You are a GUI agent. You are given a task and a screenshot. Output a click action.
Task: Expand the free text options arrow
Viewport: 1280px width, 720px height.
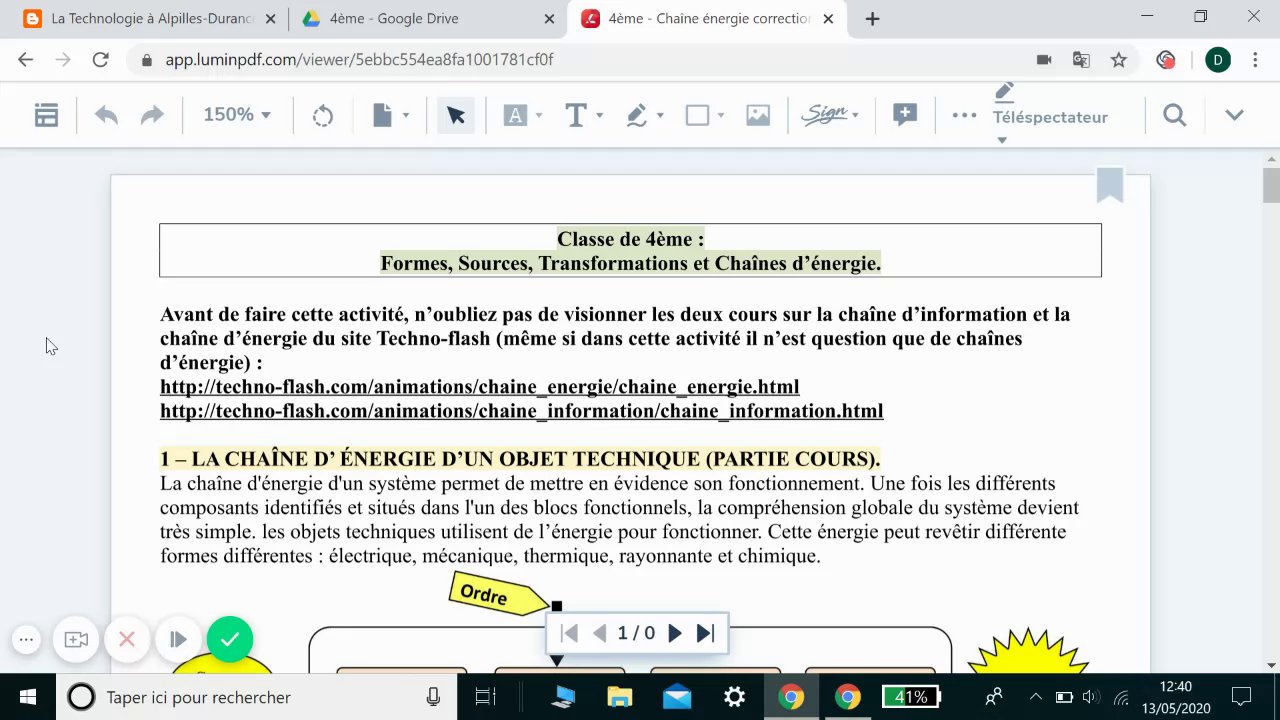[x=599, y=116]
